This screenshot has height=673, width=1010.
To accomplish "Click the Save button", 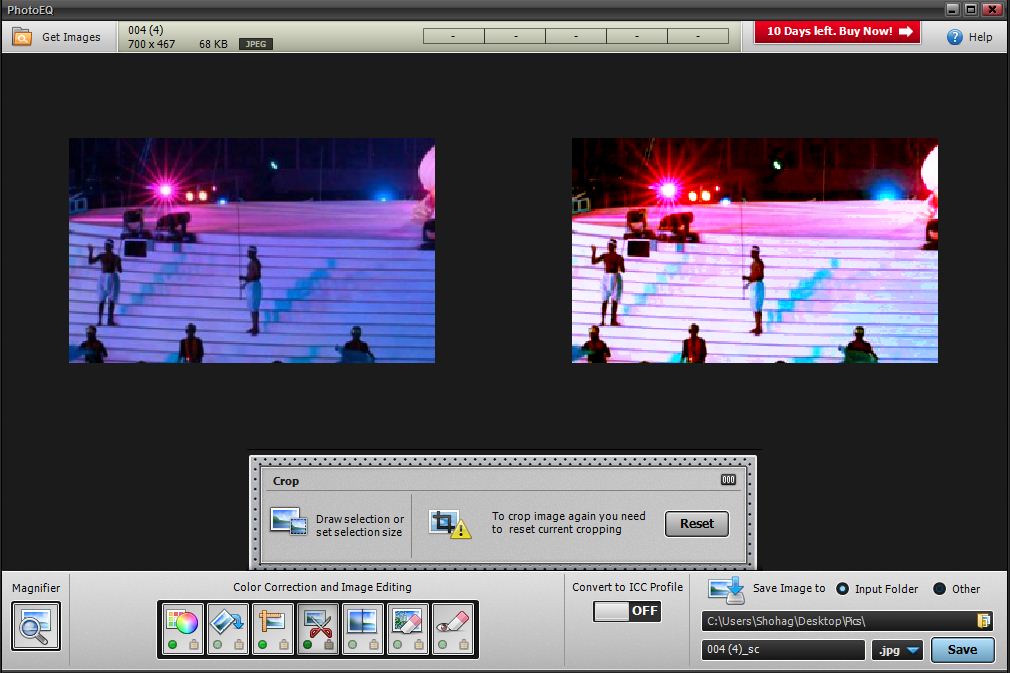I will tap(962, 650).
